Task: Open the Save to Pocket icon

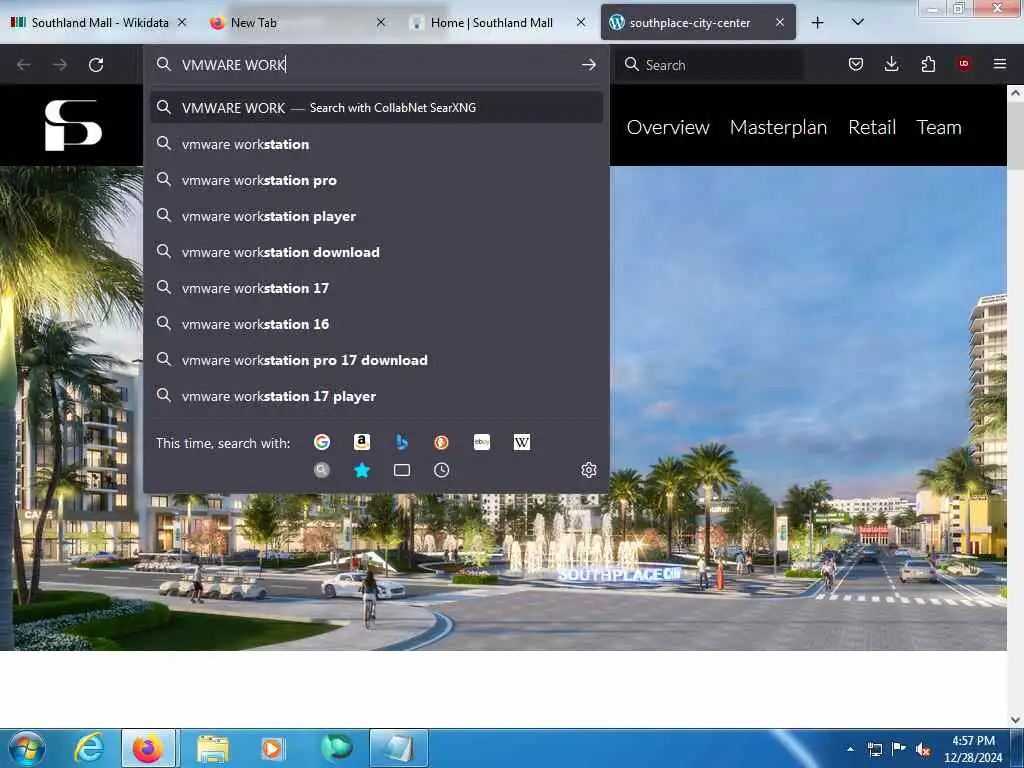Action: (x=856, y=64)
